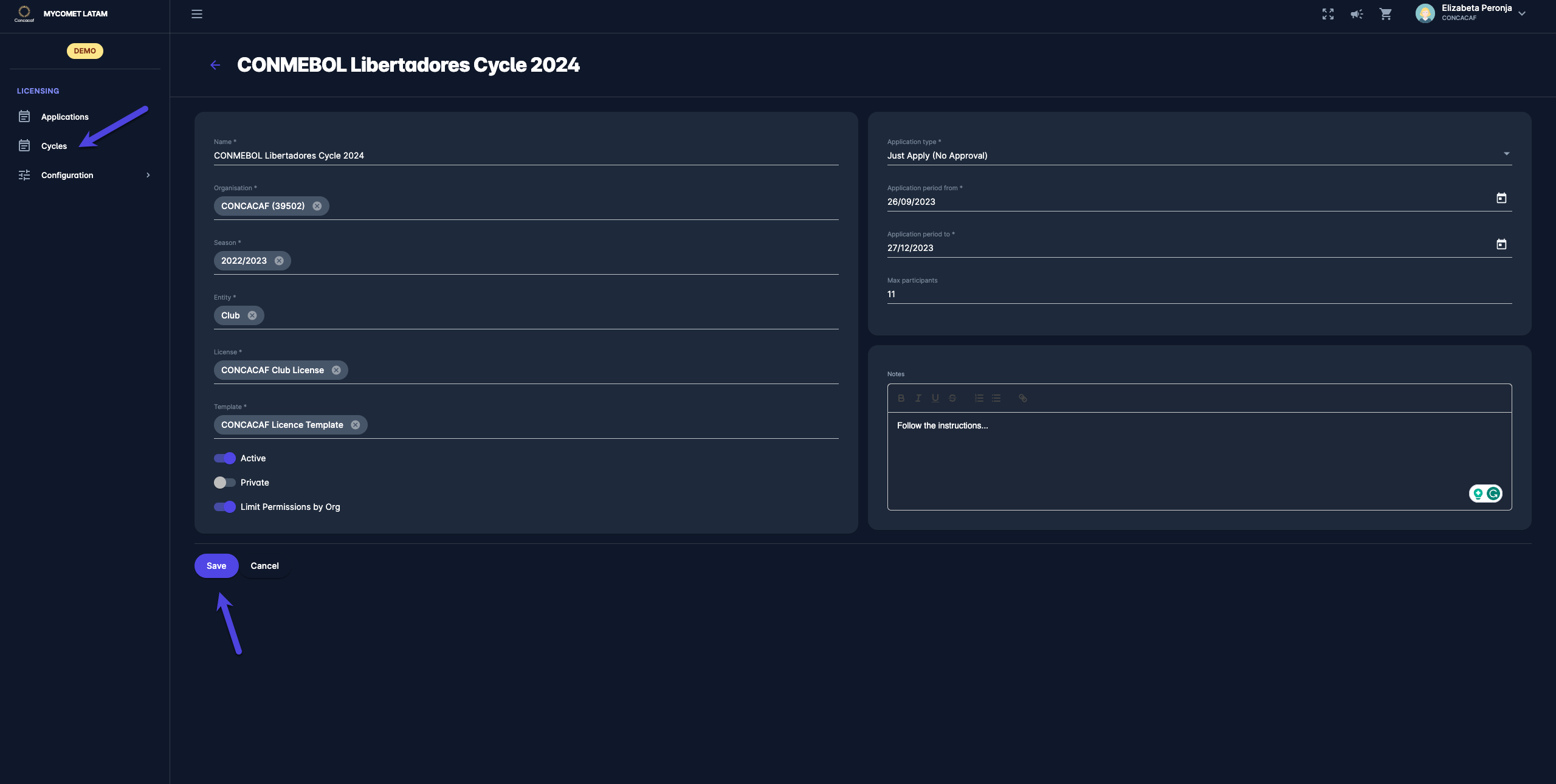Enable the Private toggle
The width and height of the screenshot is (1556, 784).
point(225,483)
